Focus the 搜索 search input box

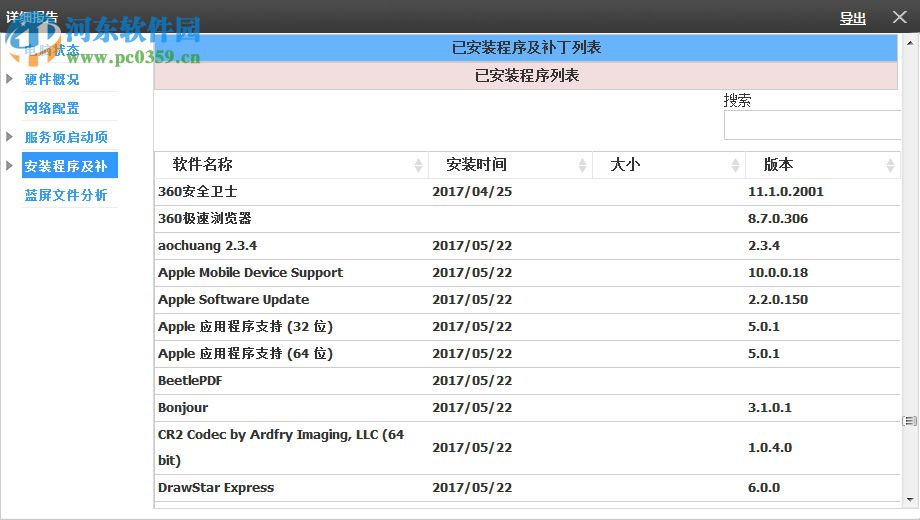(812, 125)
